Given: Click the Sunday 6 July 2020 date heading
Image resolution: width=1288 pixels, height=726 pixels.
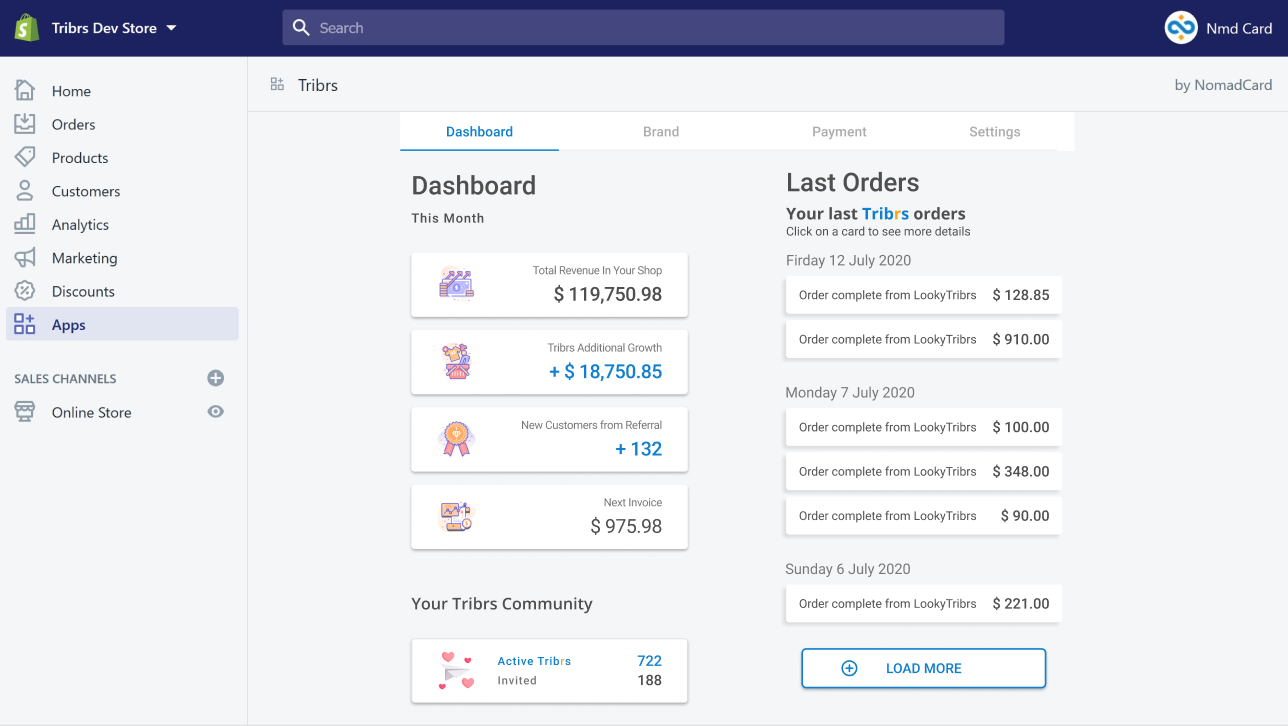Looking at the screenshot, I should click(848, 569).
